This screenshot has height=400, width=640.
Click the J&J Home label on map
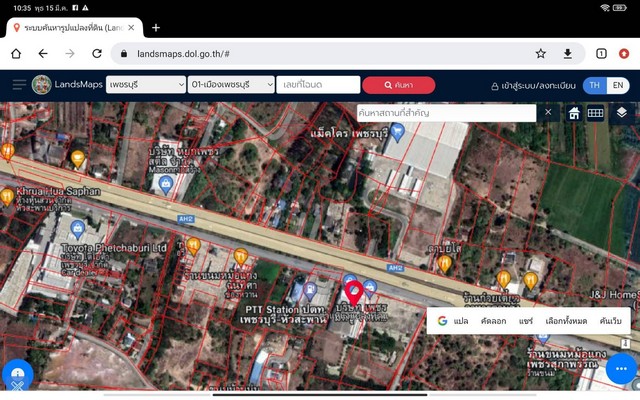[614, 294]
